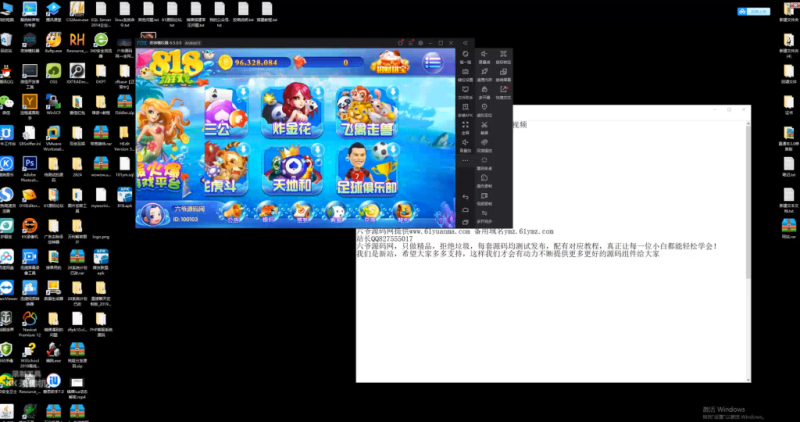The image size is (800, 422).
Task: Open emulator keyboard mapping (键位设置)
Action: [x=465, y=75]
